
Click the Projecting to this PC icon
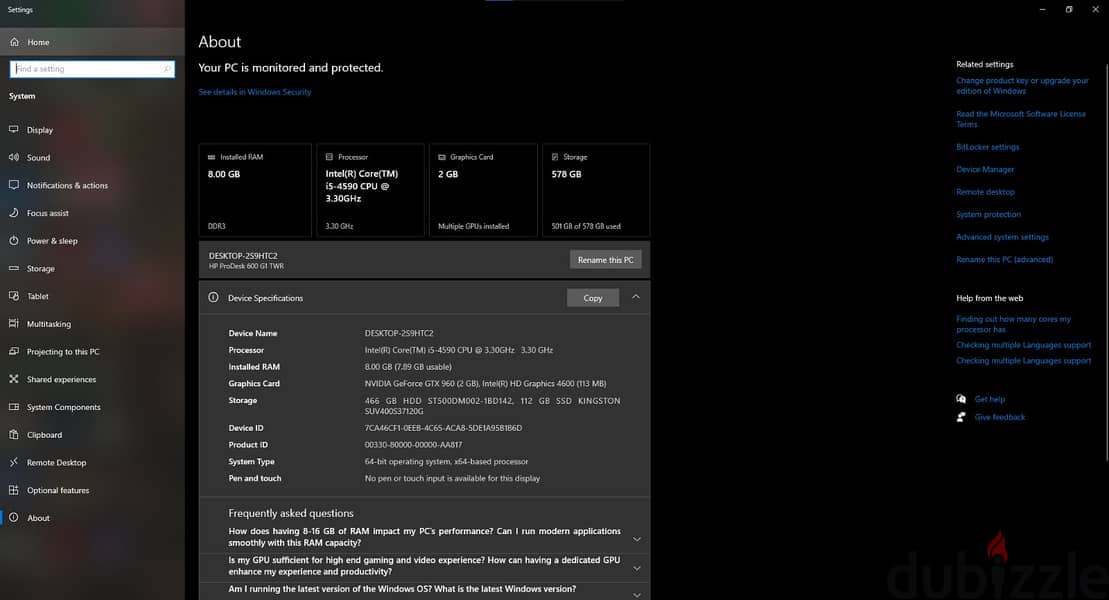tap(13, 351)
